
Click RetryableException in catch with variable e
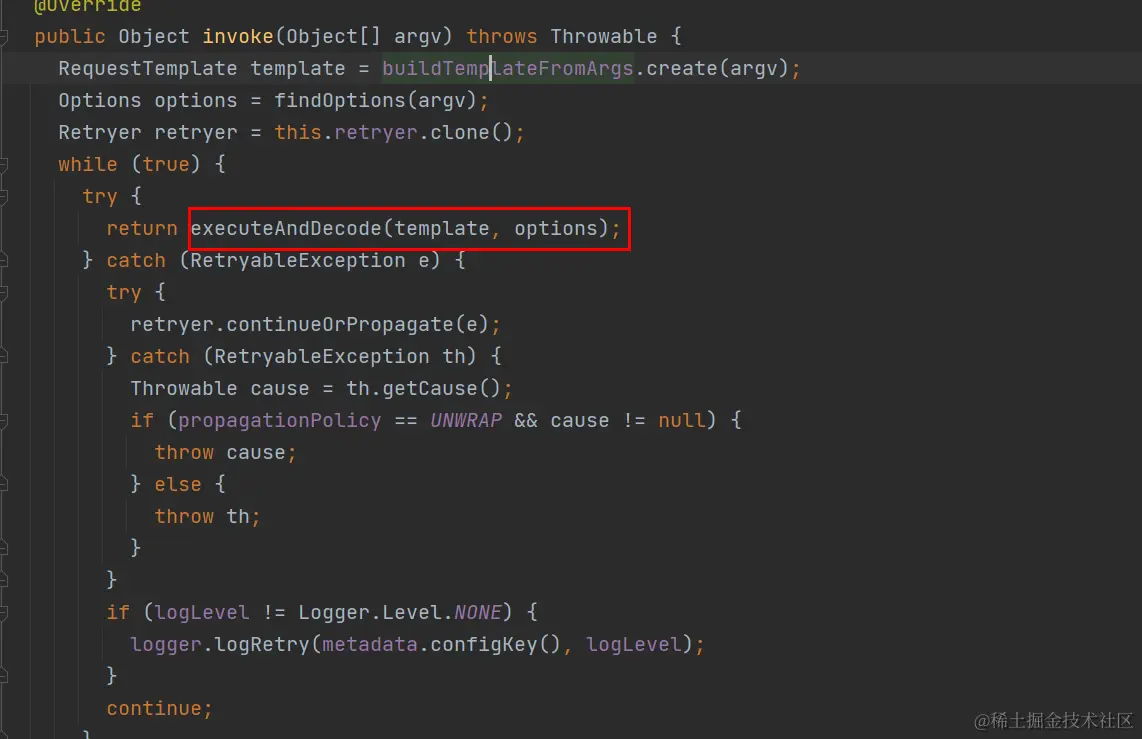pos(298,261)
